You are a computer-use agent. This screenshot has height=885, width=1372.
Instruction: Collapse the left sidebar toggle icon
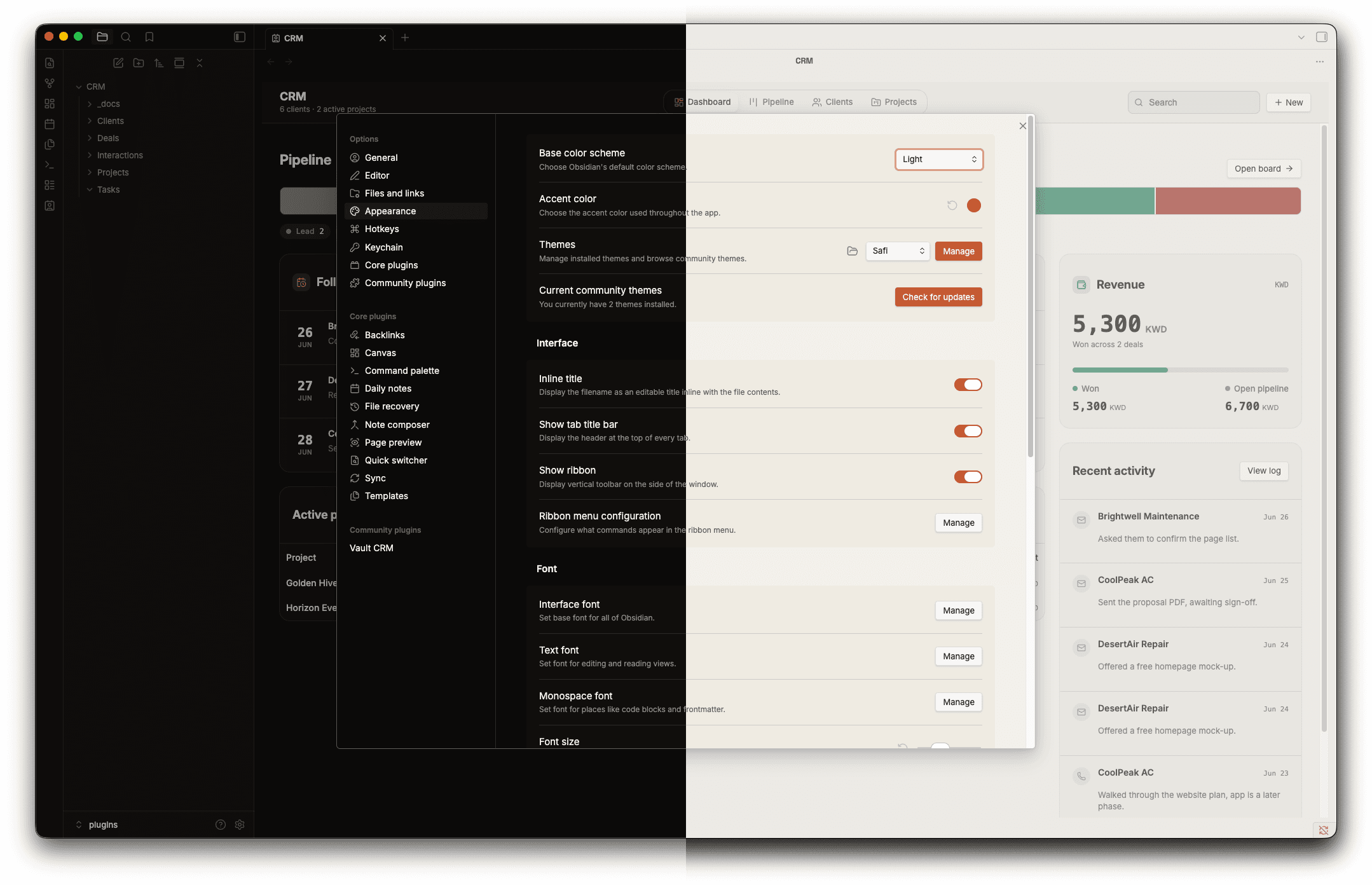tap(240, 37)
